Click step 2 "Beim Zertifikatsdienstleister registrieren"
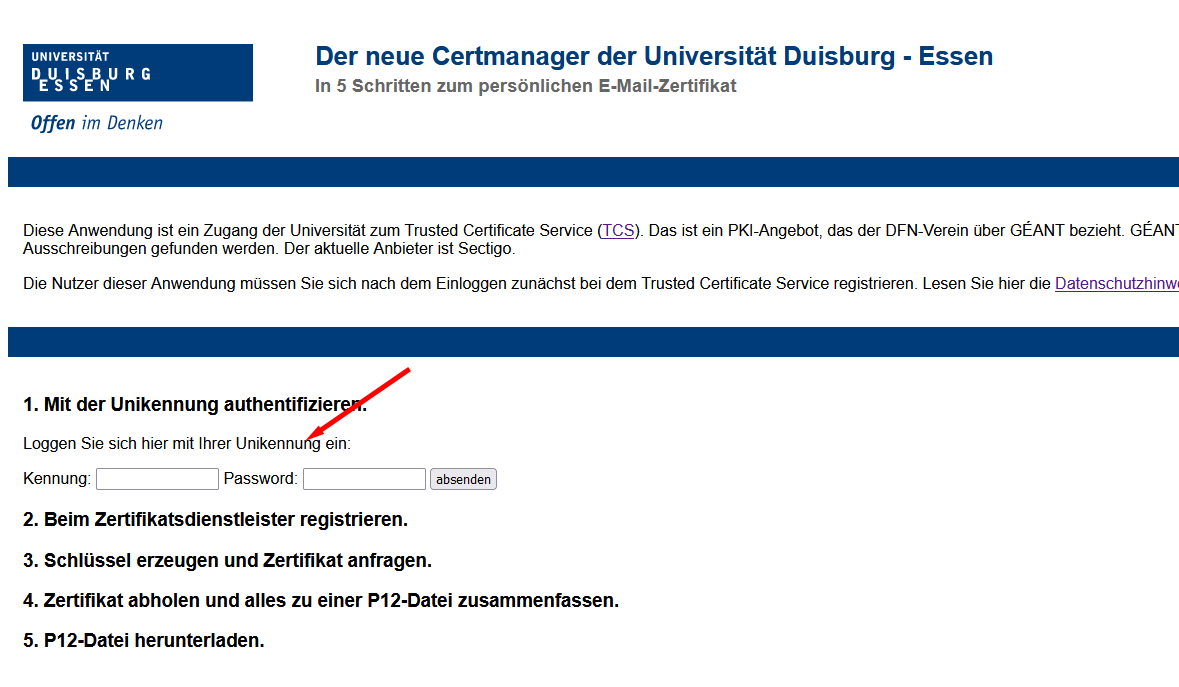1179x687 pixels. 215,520
